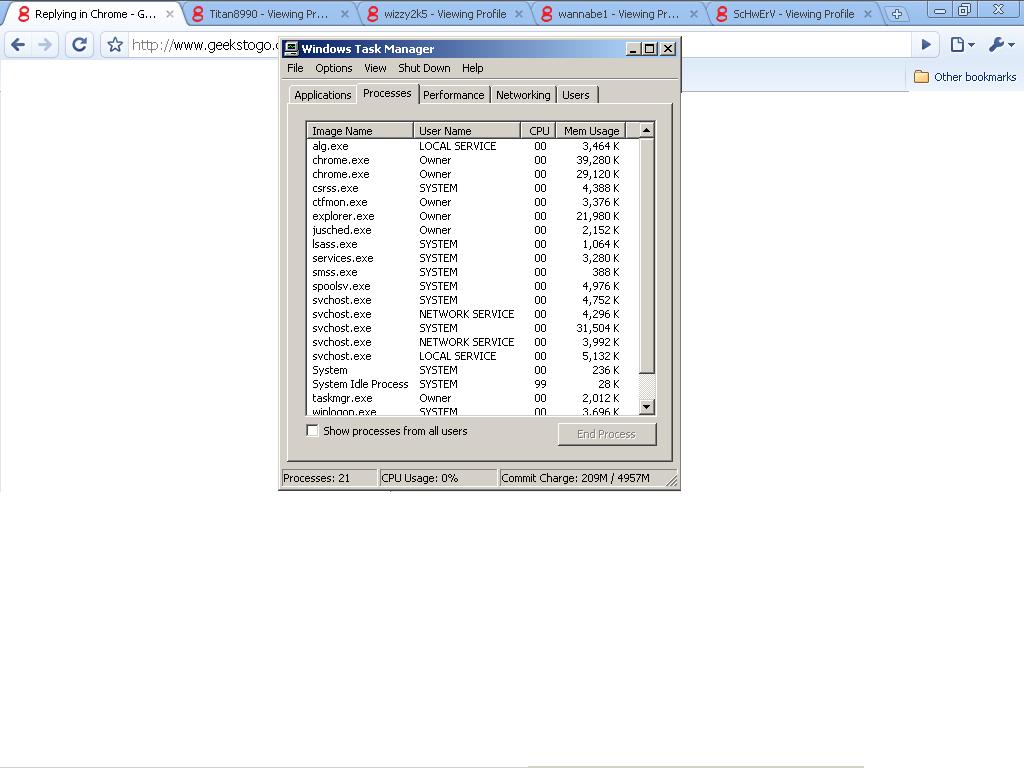1024x768 pixels.
Task: Close the Windows Task Manager window
Action: [667, 48]
